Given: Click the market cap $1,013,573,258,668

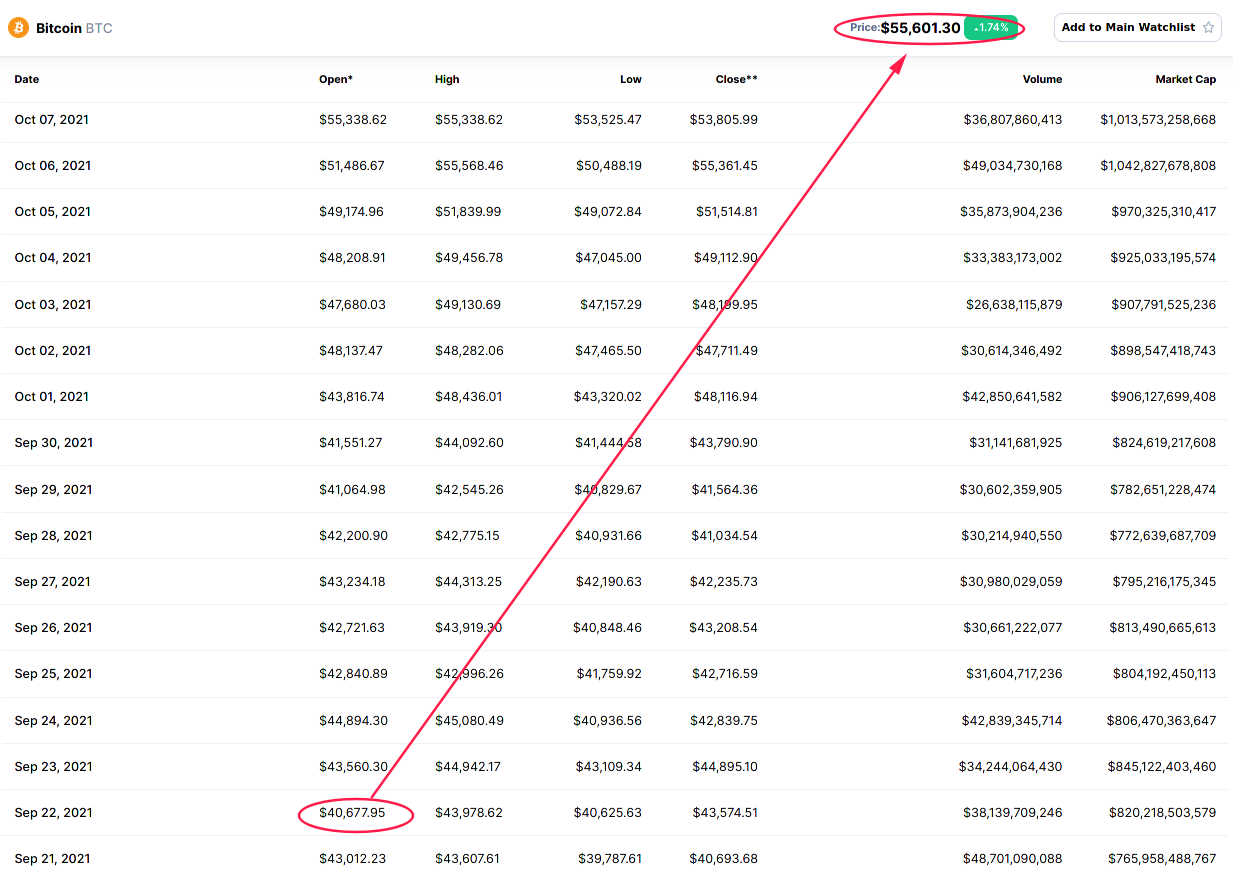Looking at the screenshot, I should point(1158,119).
